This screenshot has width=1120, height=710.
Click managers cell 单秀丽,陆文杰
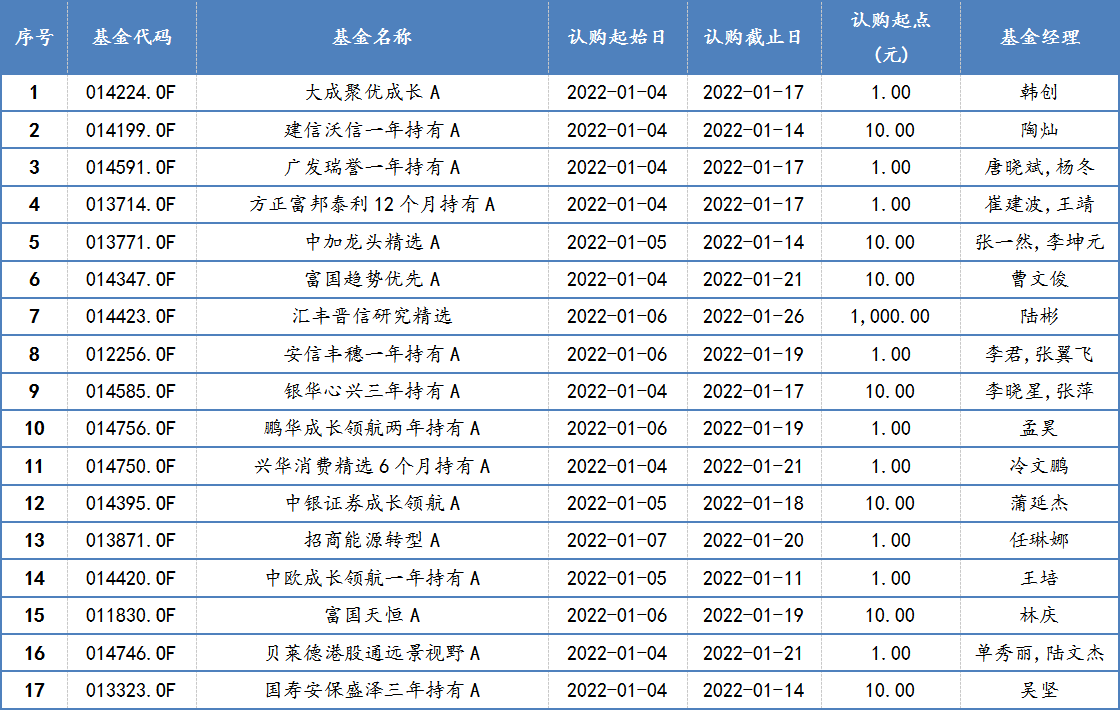click(x=1039, y=654)
